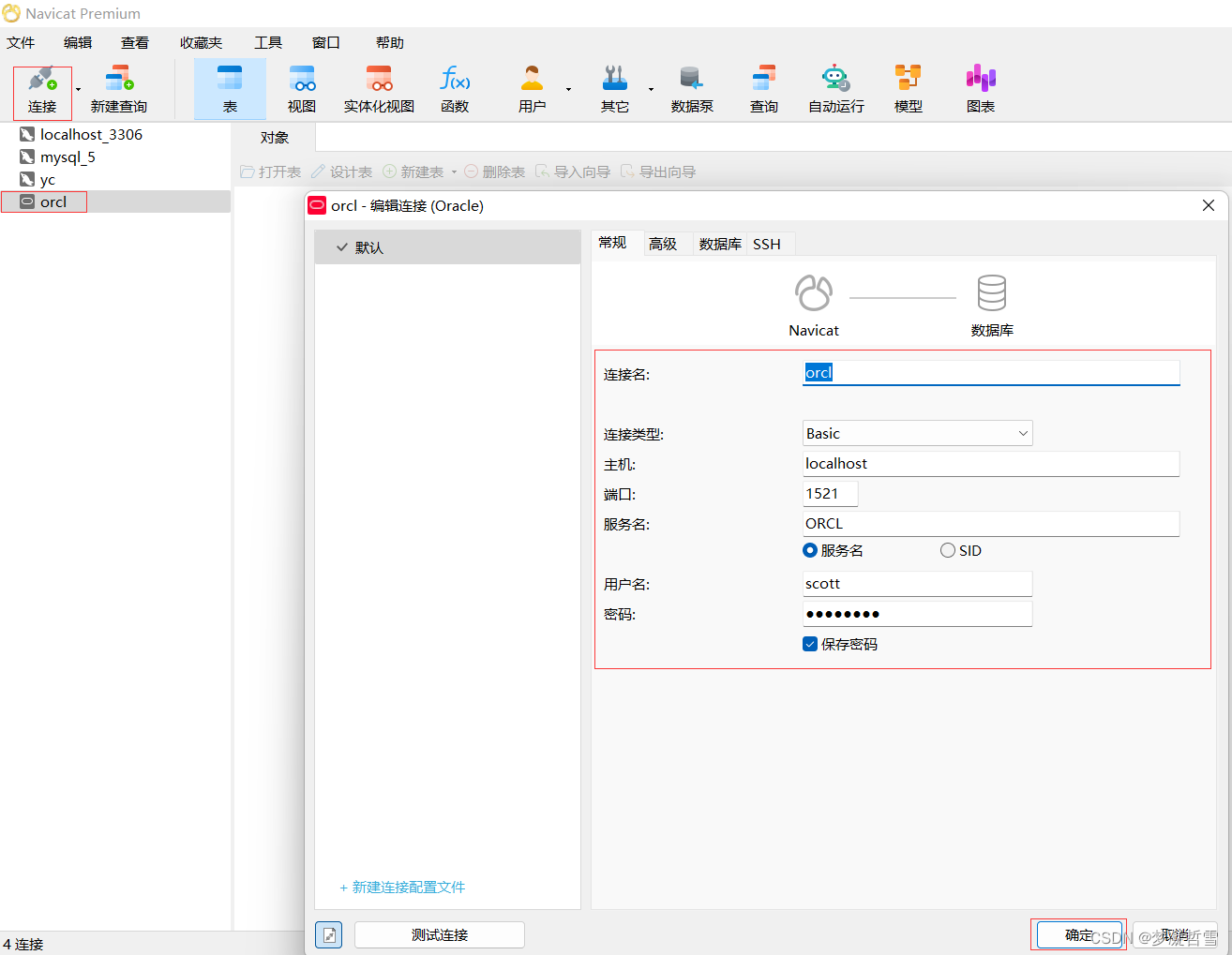Click the link icon beside Test Connection
This screenshot has width=1232, height=955.
329,934
